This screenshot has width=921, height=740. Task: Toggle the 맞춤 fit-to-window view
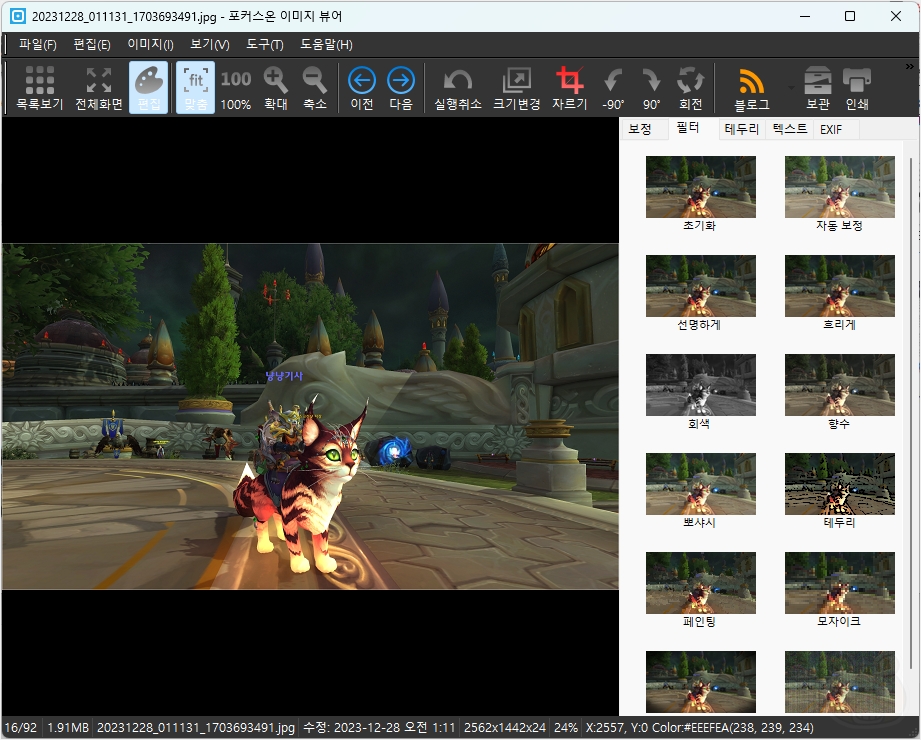click(x=196, y=88)
